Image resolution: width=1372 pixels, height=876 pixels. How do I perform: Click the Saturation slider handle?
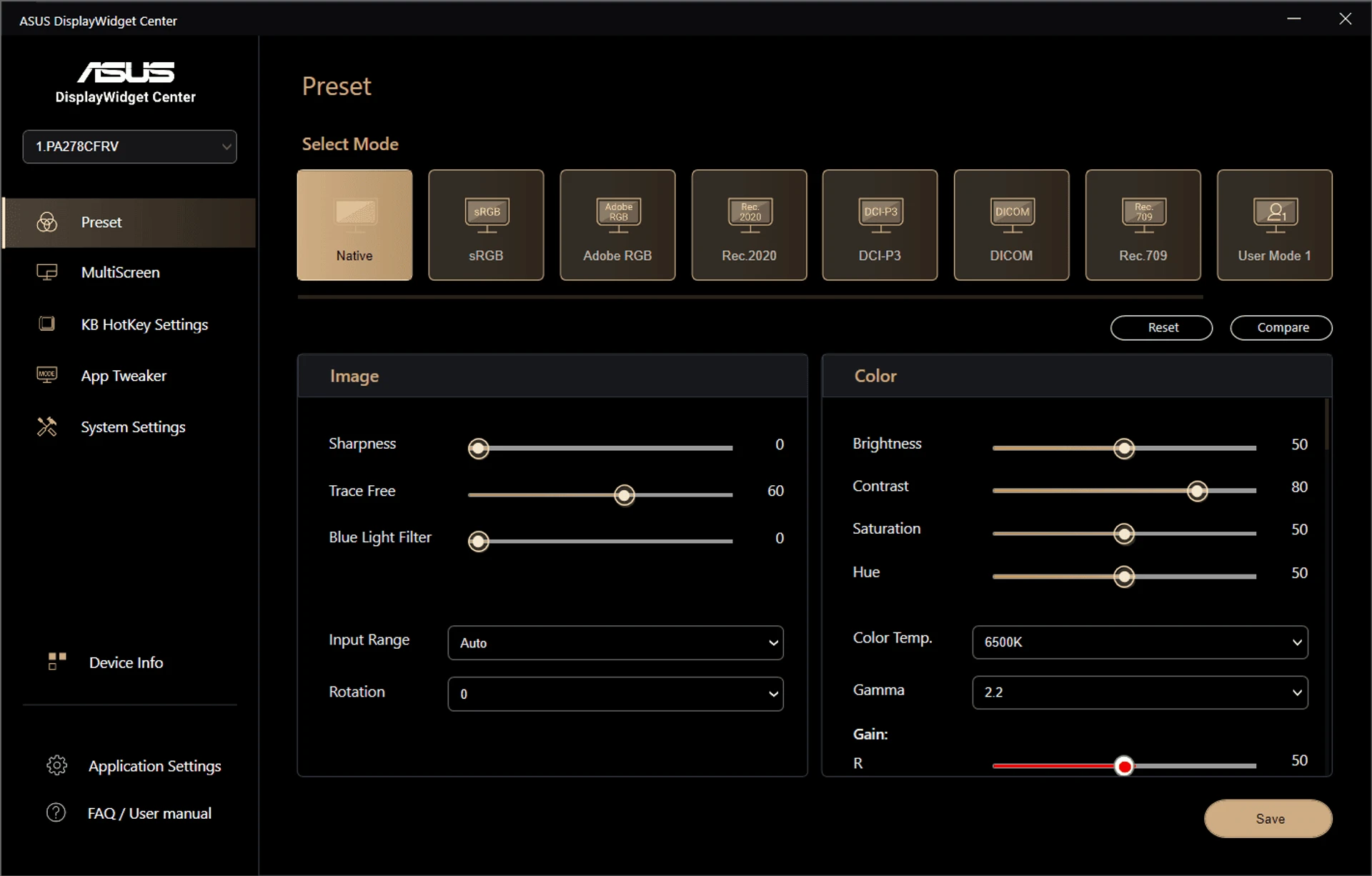[1124, 534]
